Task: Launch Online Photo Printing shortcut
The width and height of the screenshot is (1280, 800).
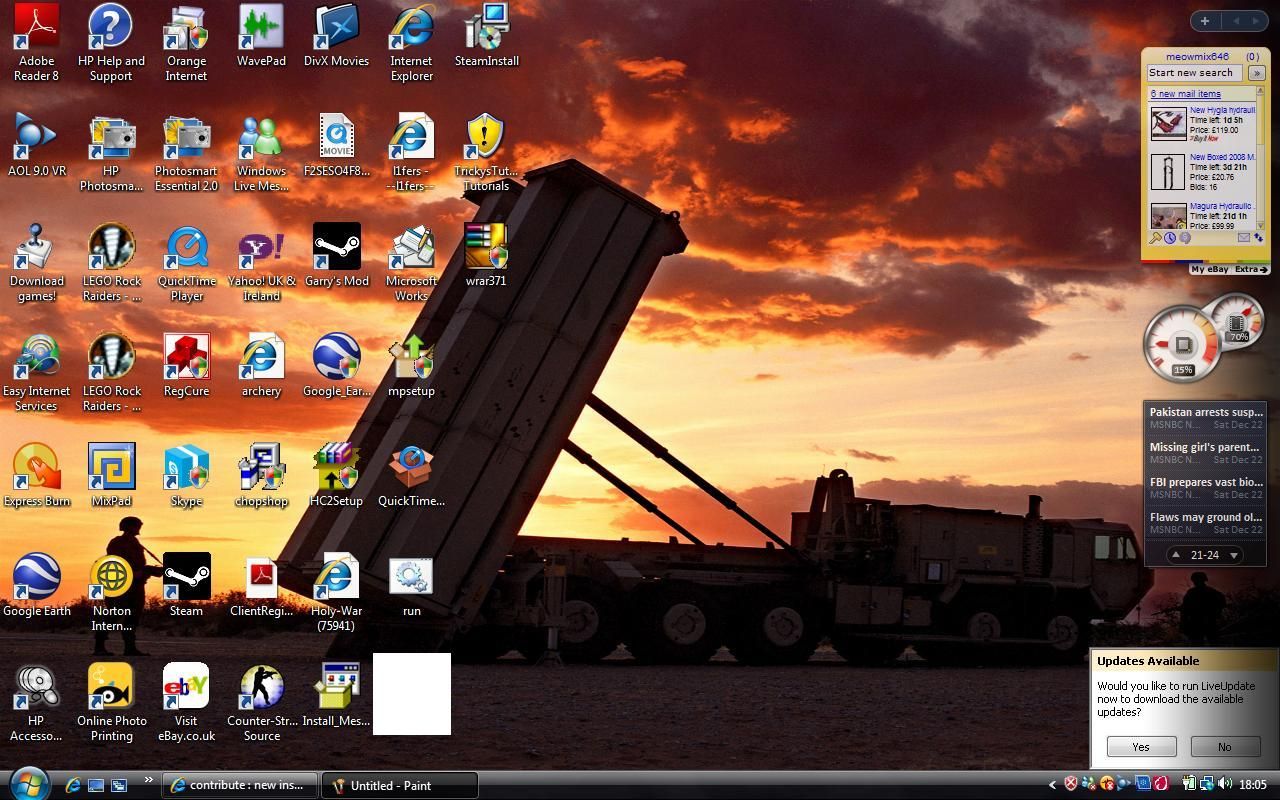Action: pyautogui.click(x=111, y=703)
